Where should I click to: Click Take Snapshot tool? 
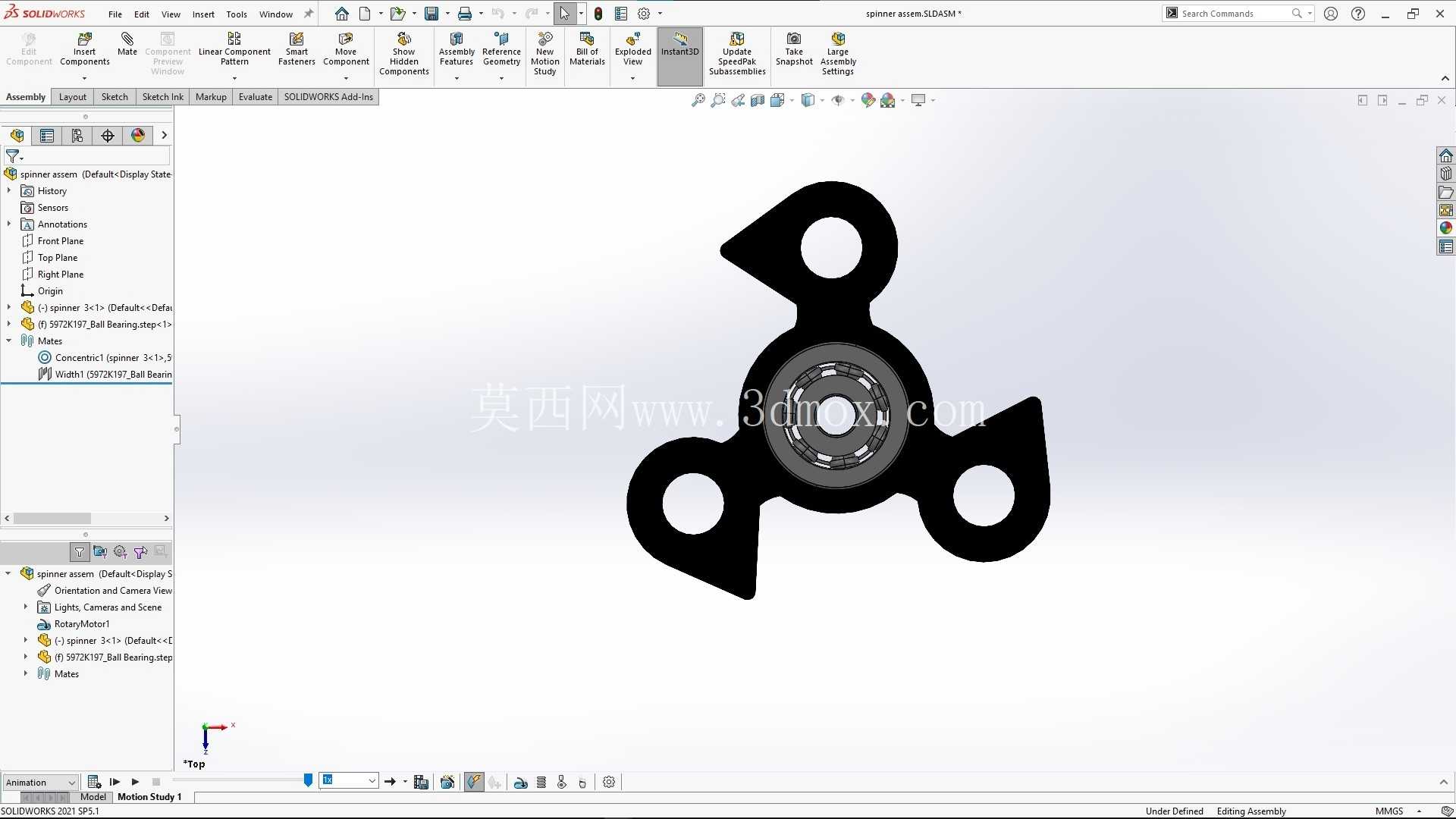(794, 49)
